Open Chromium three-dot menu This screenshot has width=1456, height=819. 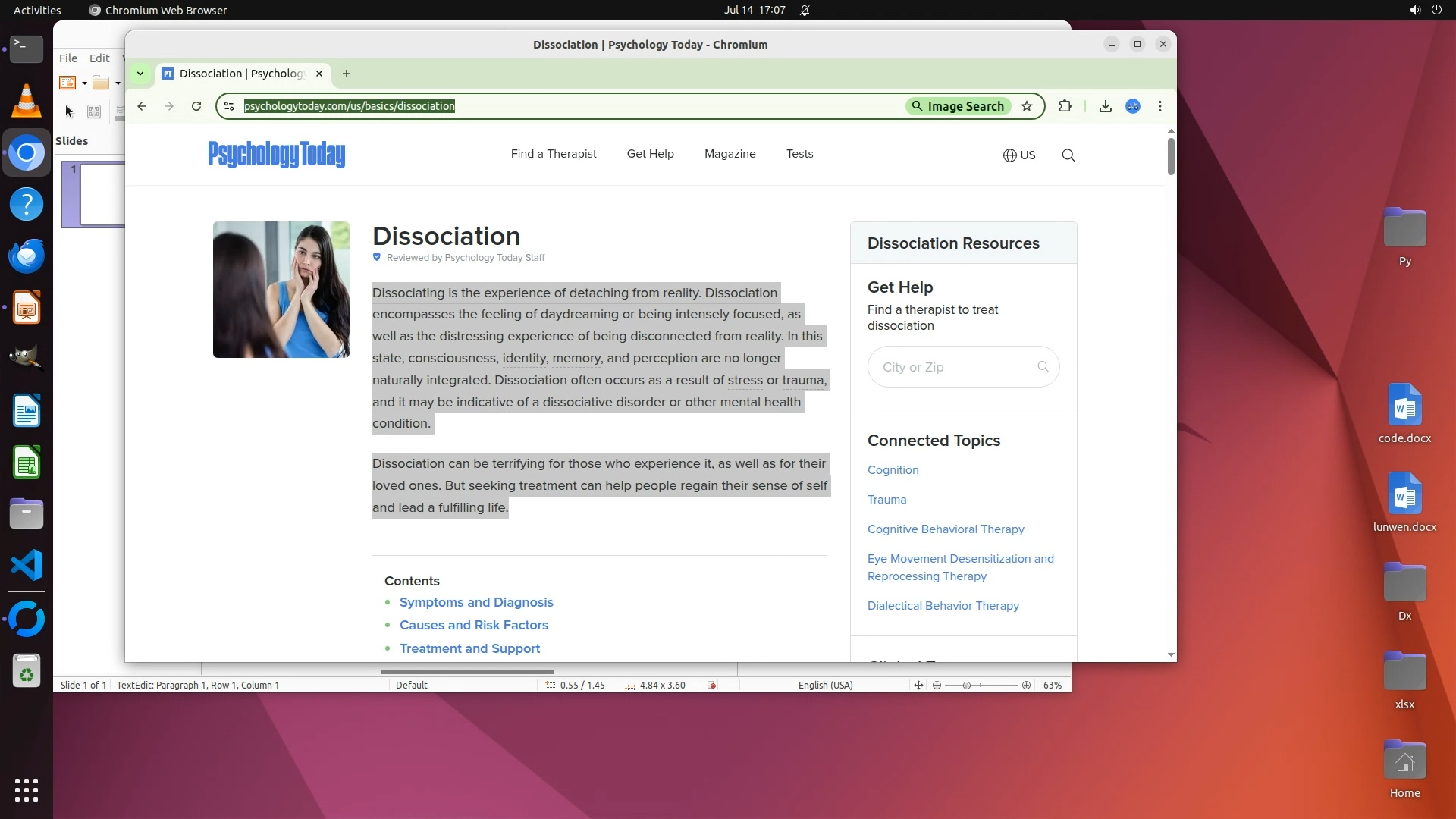click(1159, 106)
